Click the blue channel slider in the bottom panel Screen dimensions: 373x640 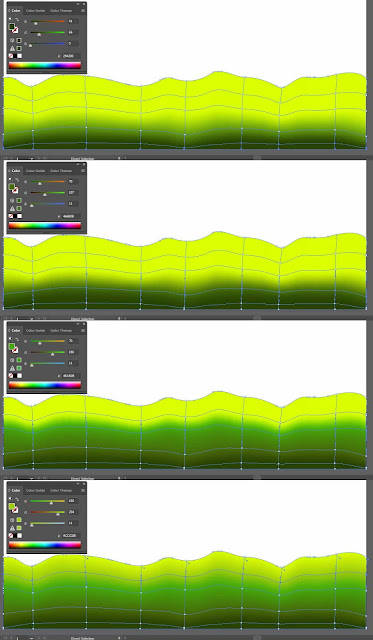coord(47,523)
